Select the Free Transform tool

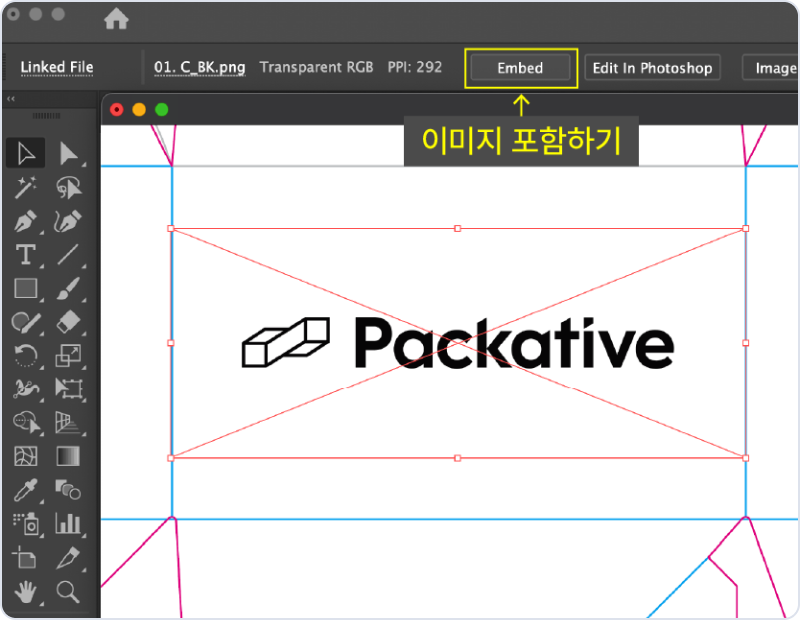tap(68, 389)
